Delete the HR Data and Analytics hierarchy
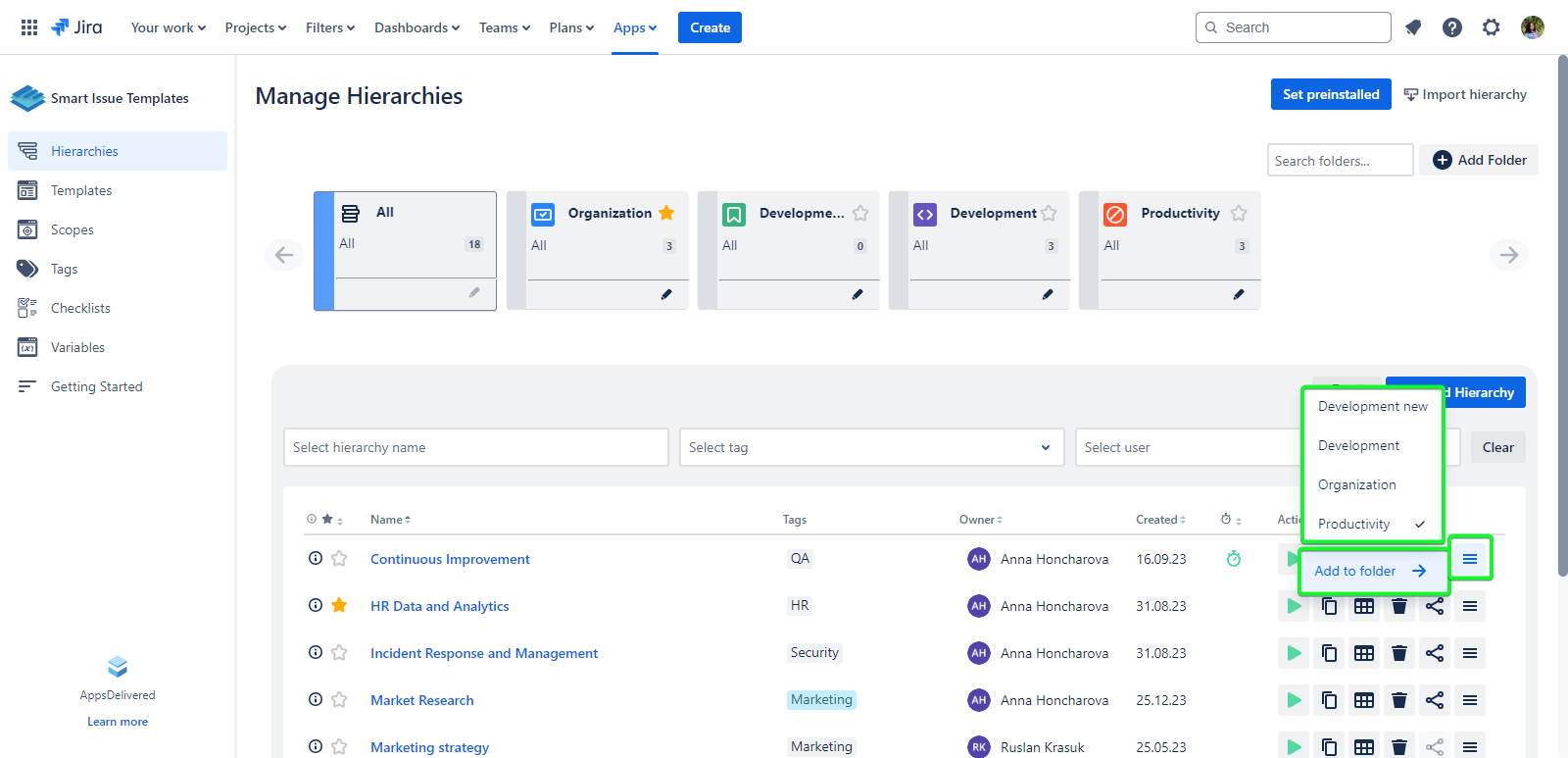 [1399, 606]
